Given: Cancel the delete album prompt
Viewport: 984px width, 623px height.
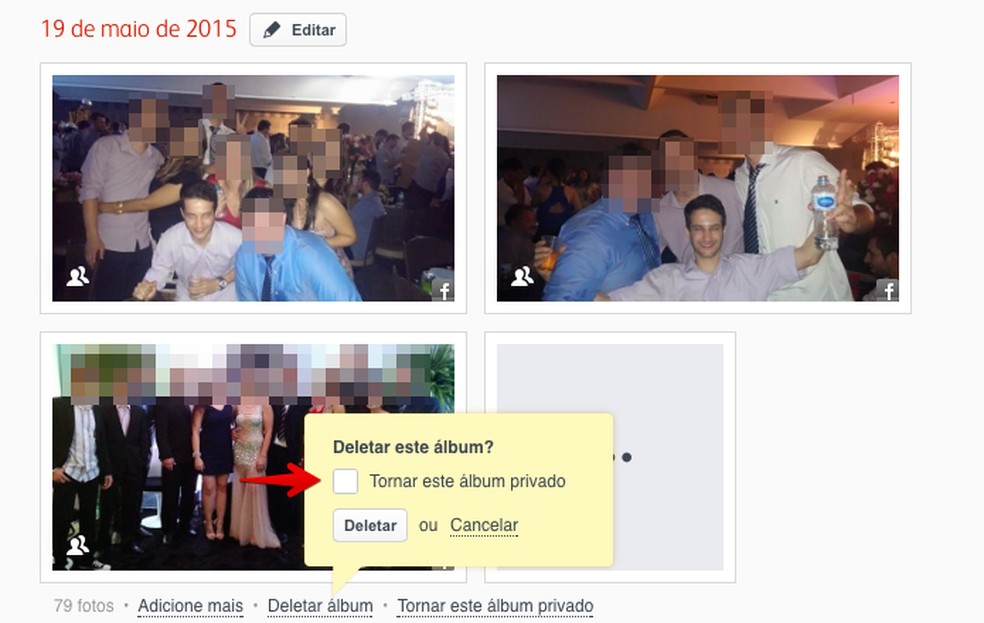Looking at the screenshot, I should pyautogui.click(x=484, y=525).
